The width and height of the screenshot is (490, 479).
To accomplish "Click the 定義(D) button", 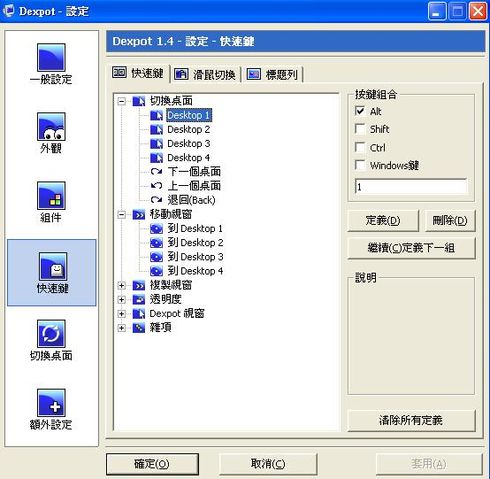I will pos(383,220).
